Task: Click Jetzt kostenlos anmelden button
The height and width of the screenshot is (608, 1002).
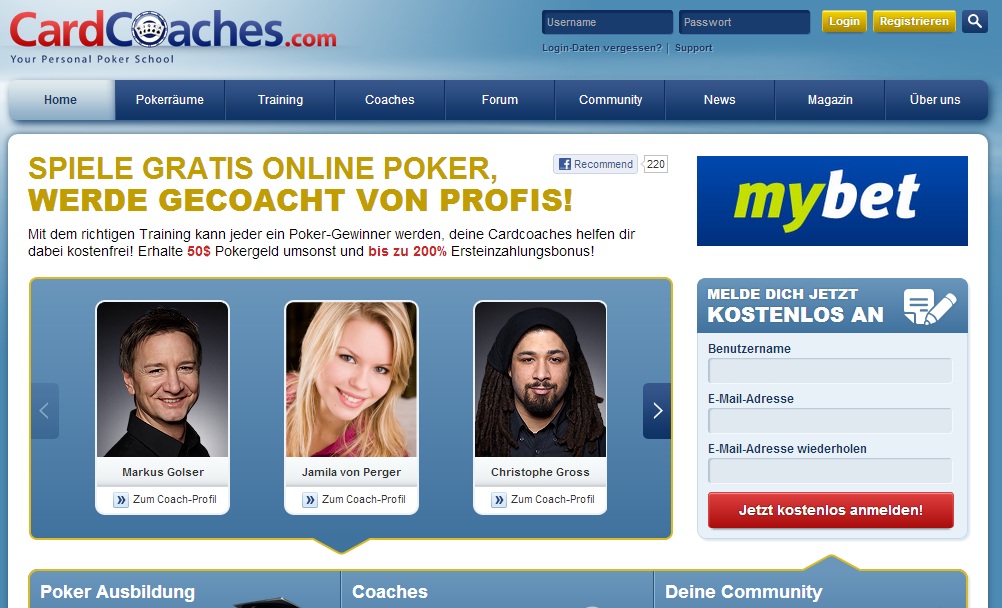Action: (x=831, y=510)
